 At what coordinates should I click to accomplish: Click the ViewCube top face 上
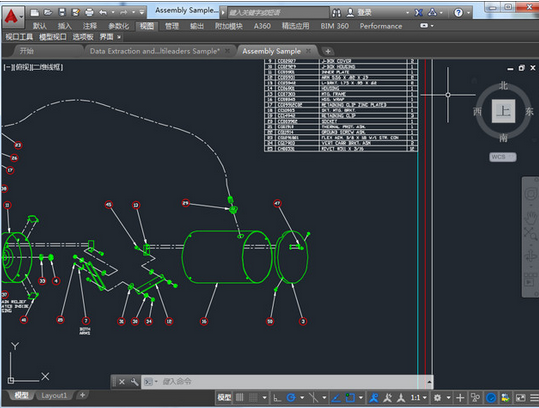coord(503,111)
